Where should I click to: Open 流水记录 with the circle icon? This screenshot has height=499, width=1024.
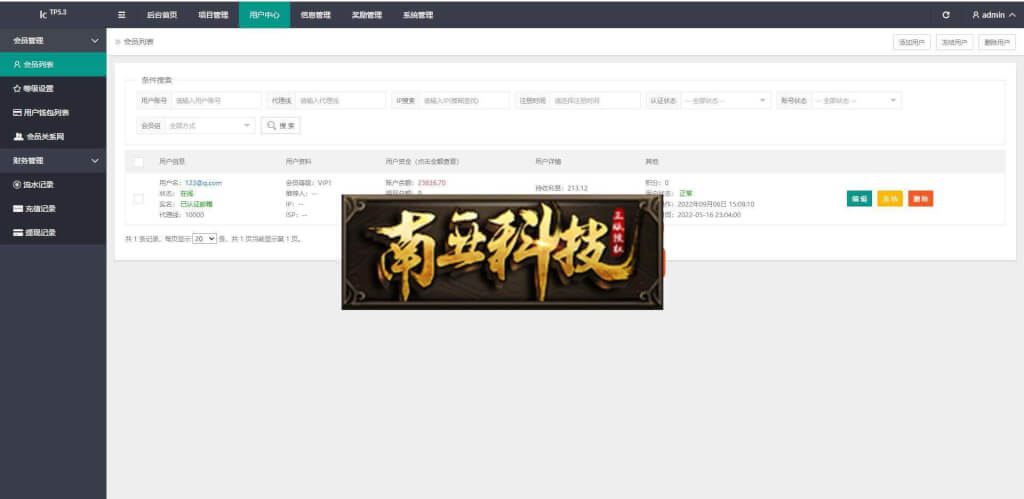[x=53, y=185]
